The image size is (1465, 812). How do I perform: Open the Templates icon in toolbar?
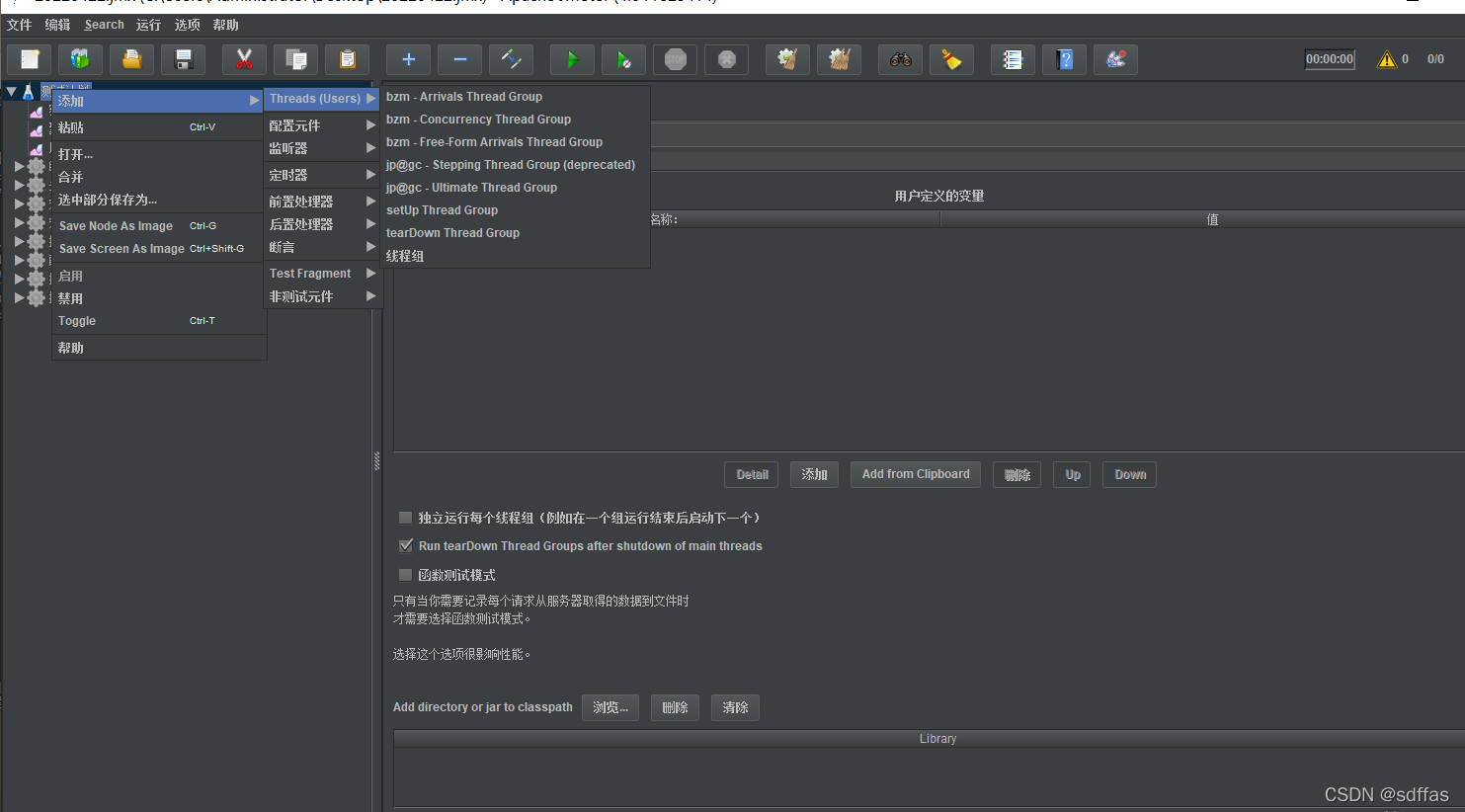80,59
